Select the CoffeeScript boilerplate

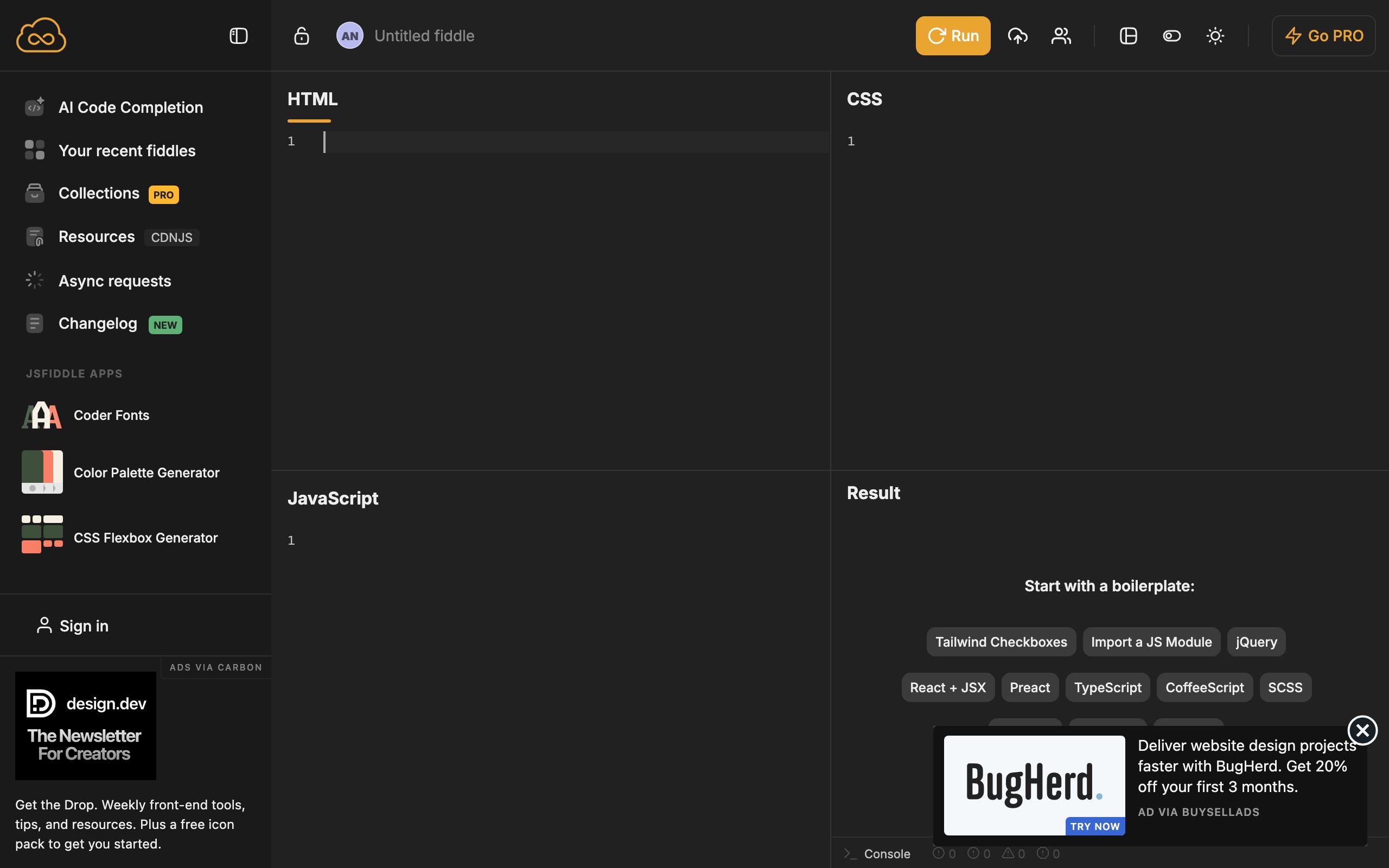1205,687
